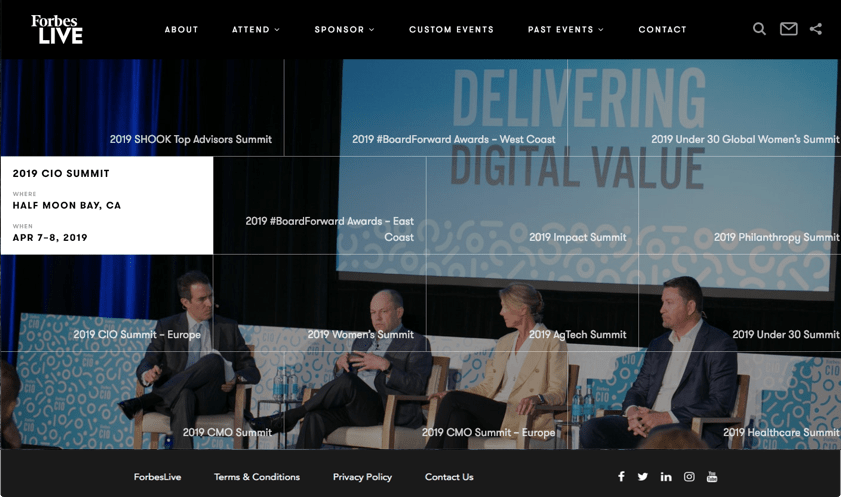Open the Custom Events menu item
Viewport: 841px width, 497px height.
coord(452,29)
